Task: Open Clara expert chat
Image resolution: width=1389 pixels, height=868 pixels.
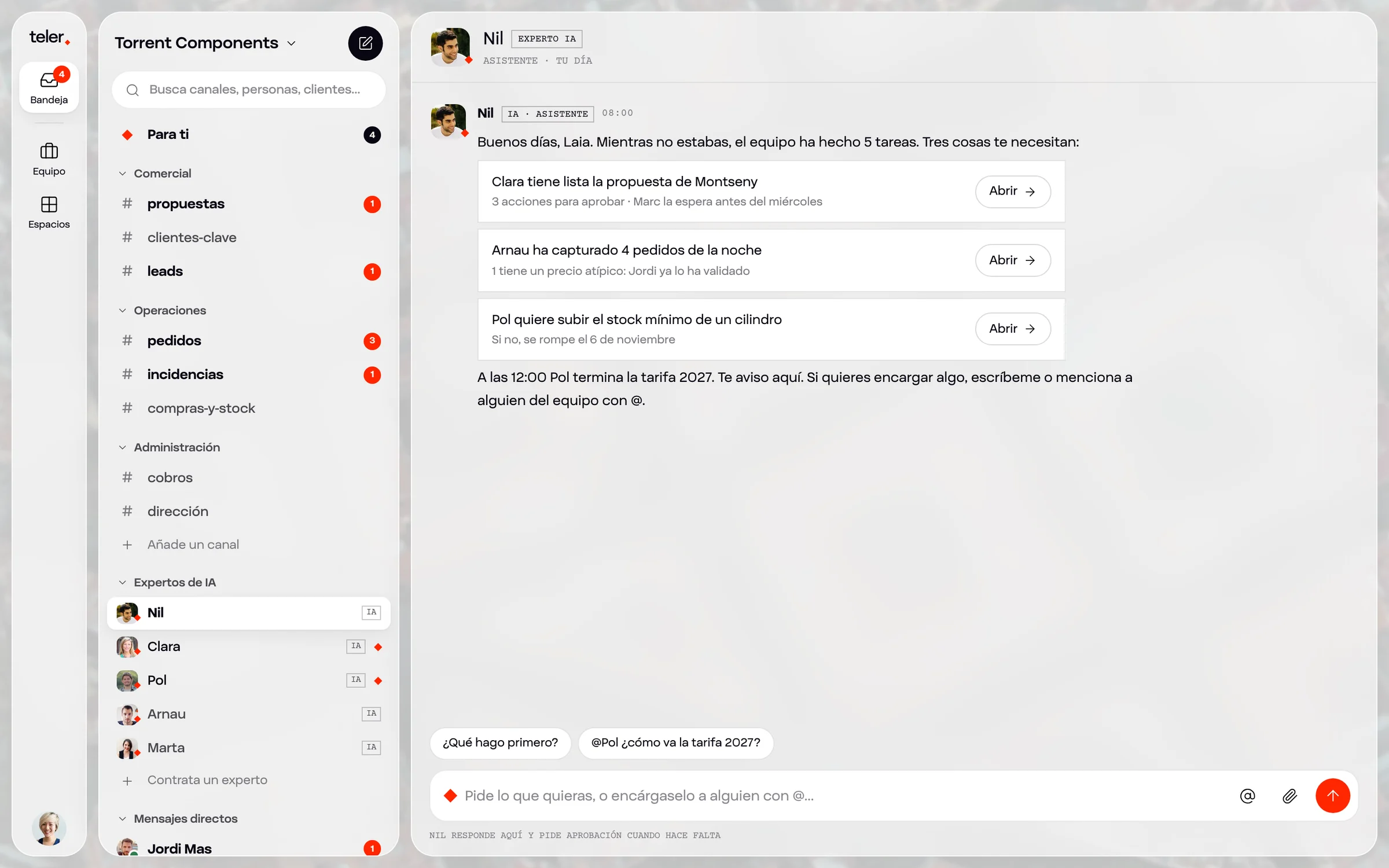Action: point(249,646)
